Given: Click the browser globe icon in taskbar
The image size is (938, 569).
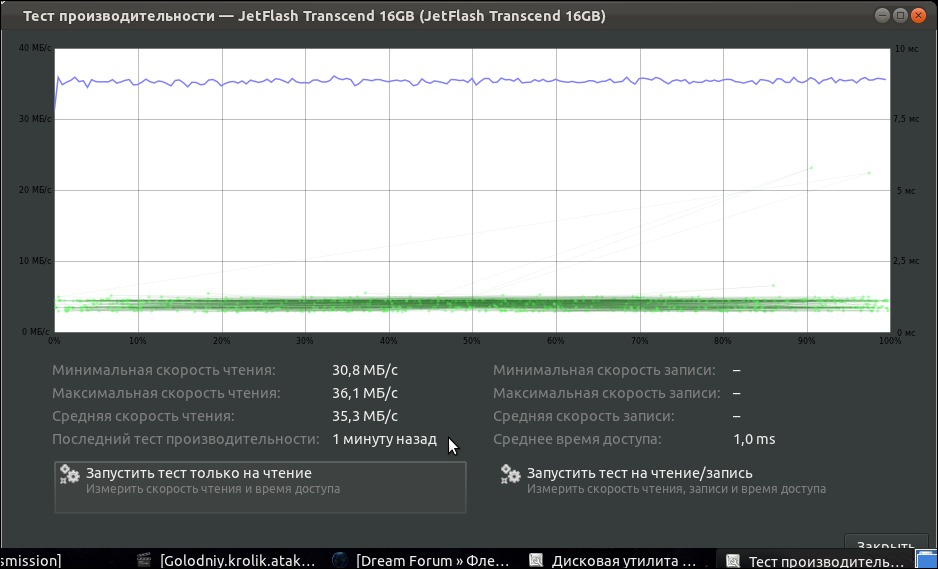Looking at the screenshot, I should point(340,560).
